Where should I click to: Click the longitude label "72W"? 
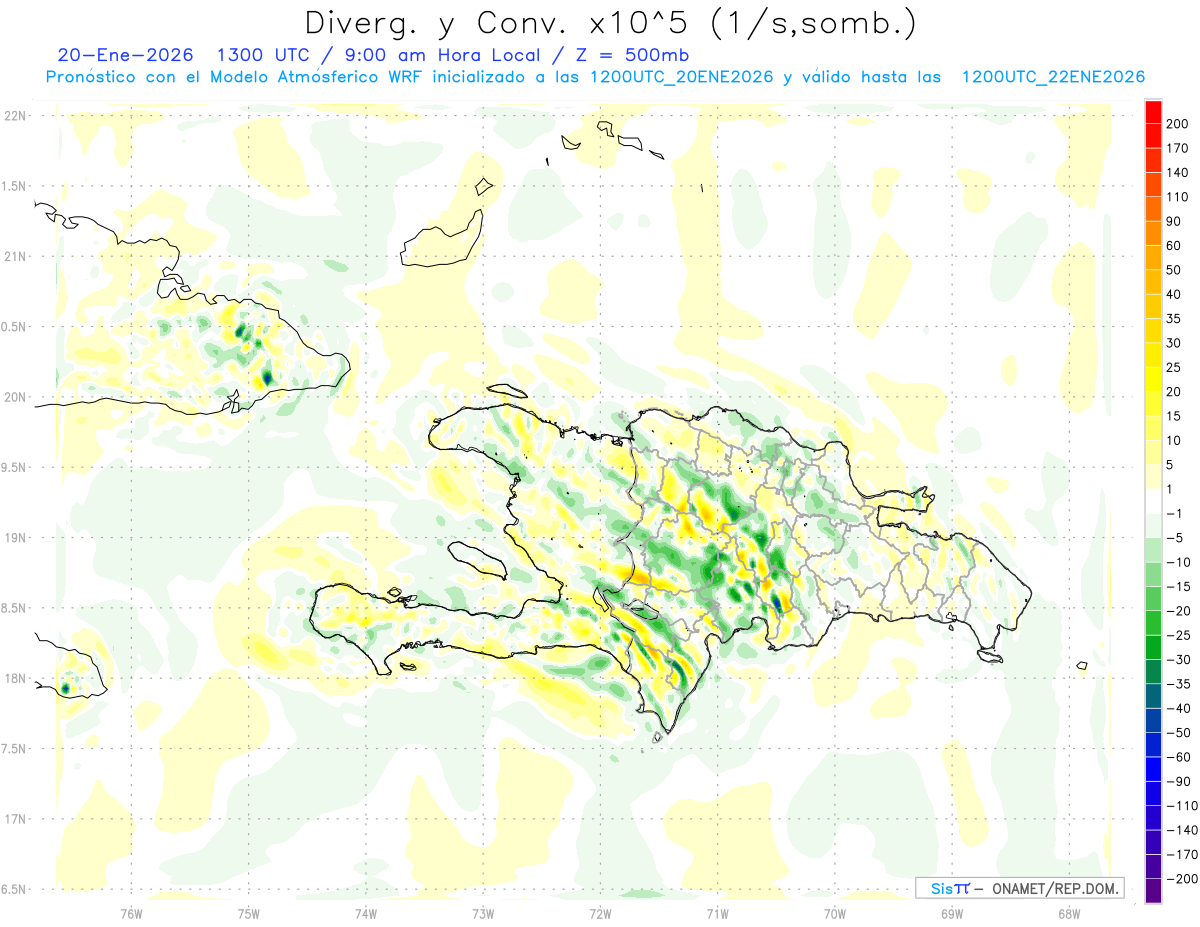[600, 913]
